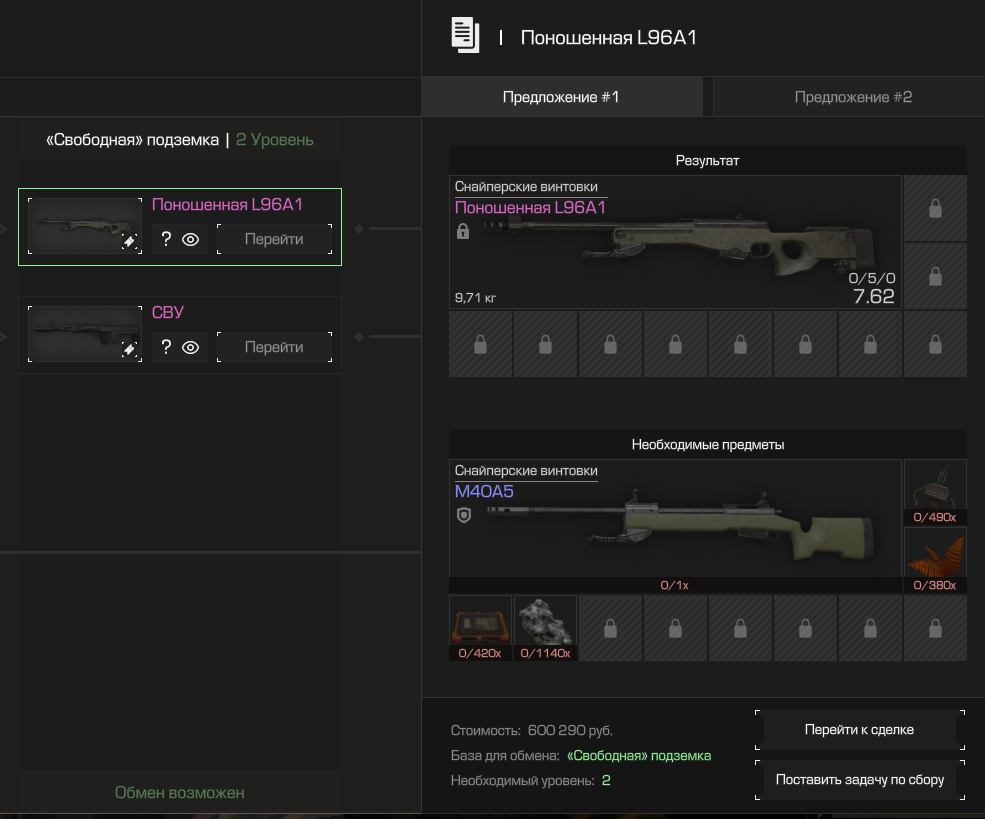The width and height of the screenshot is (985, 819).
Task: Click the 9,71 кг weight value
Action: pos(476,298)
